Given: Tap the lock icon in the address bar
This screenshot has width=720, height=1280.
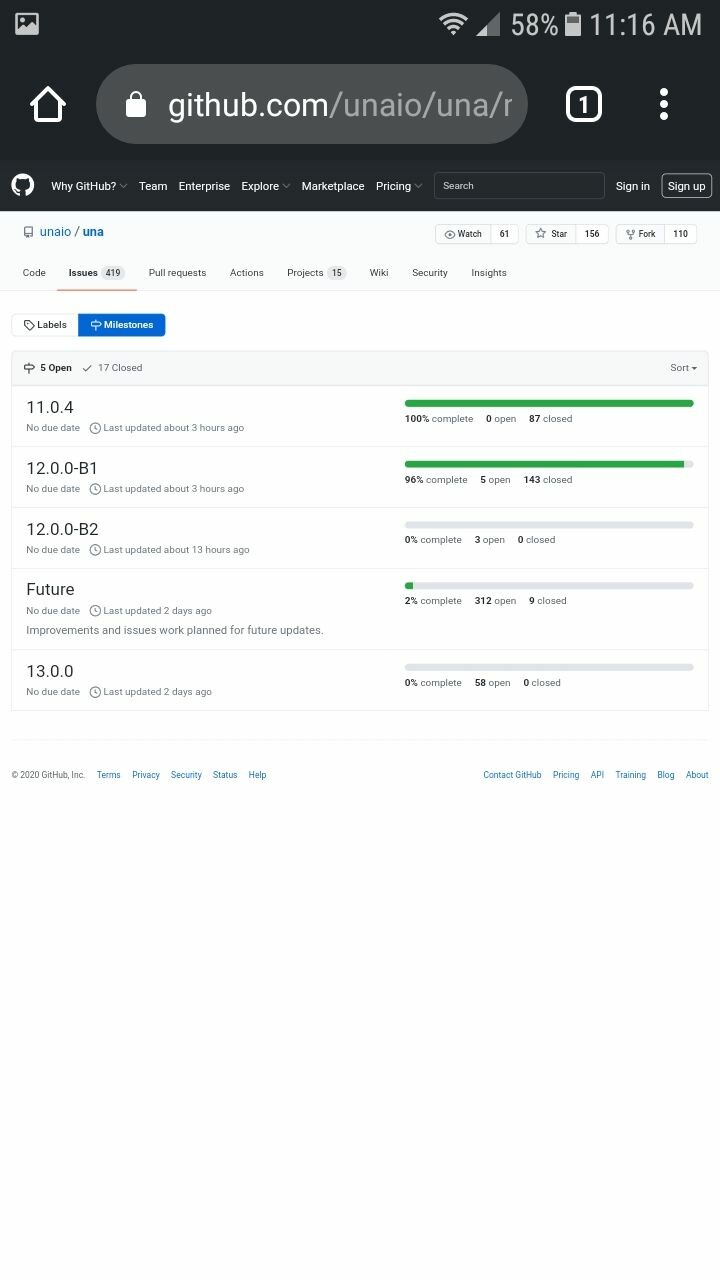Looking at the screenshot, I should click(137, 105).
